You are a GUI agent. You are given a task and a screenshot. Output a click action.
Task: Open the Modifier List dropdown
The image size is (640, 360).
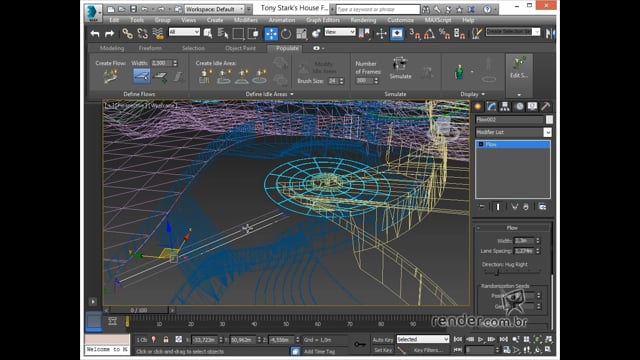[x=513, y=132]
